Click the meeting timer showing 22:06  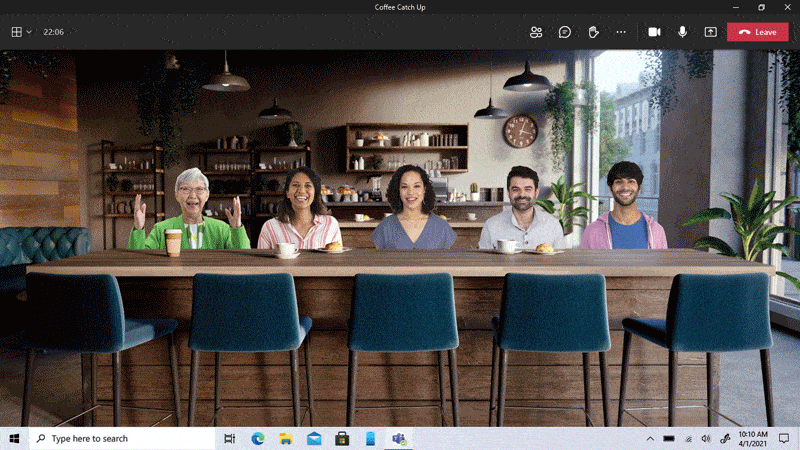click(53, 32)
